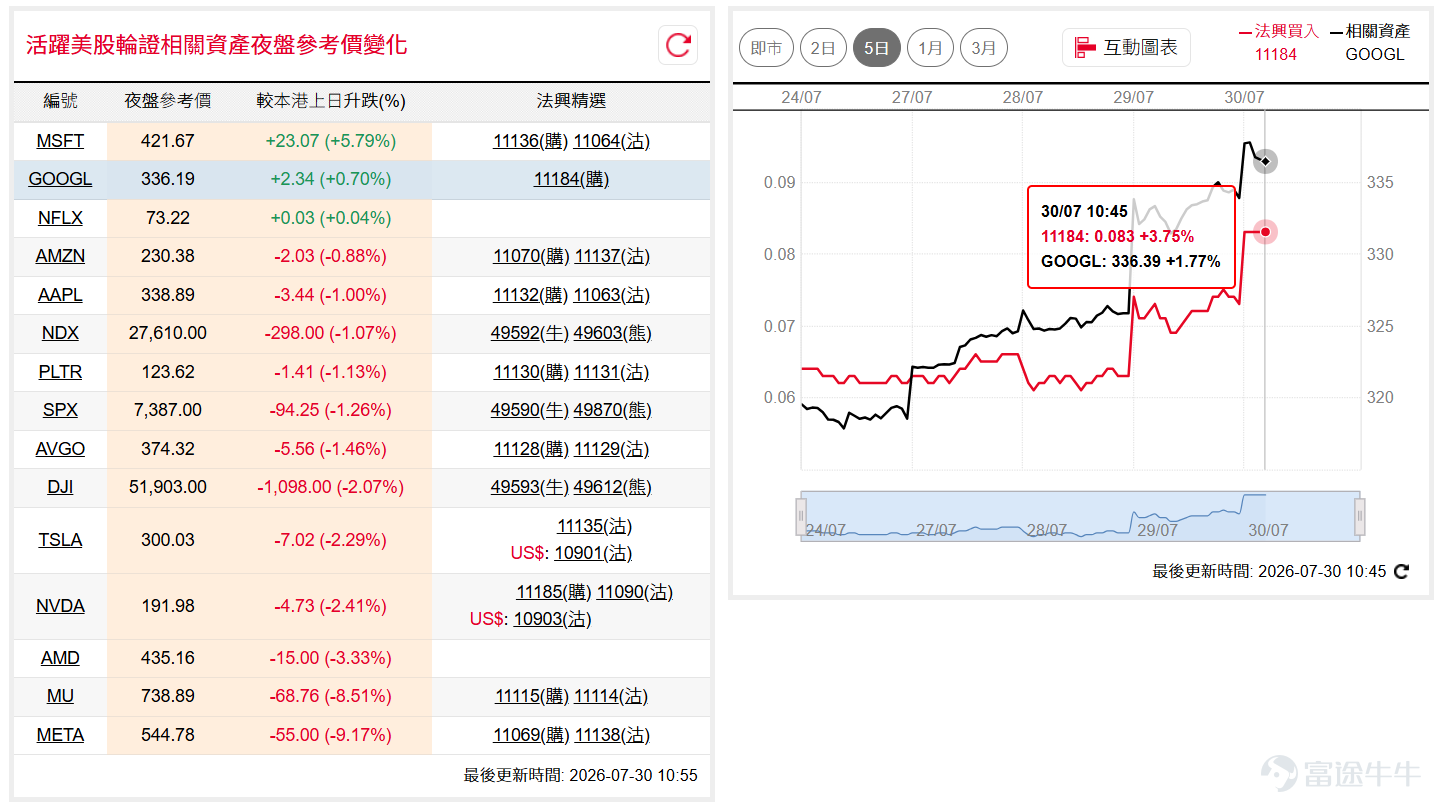Open the GOOGL underlying link
Screen dimensions: 1441x810
60,179
